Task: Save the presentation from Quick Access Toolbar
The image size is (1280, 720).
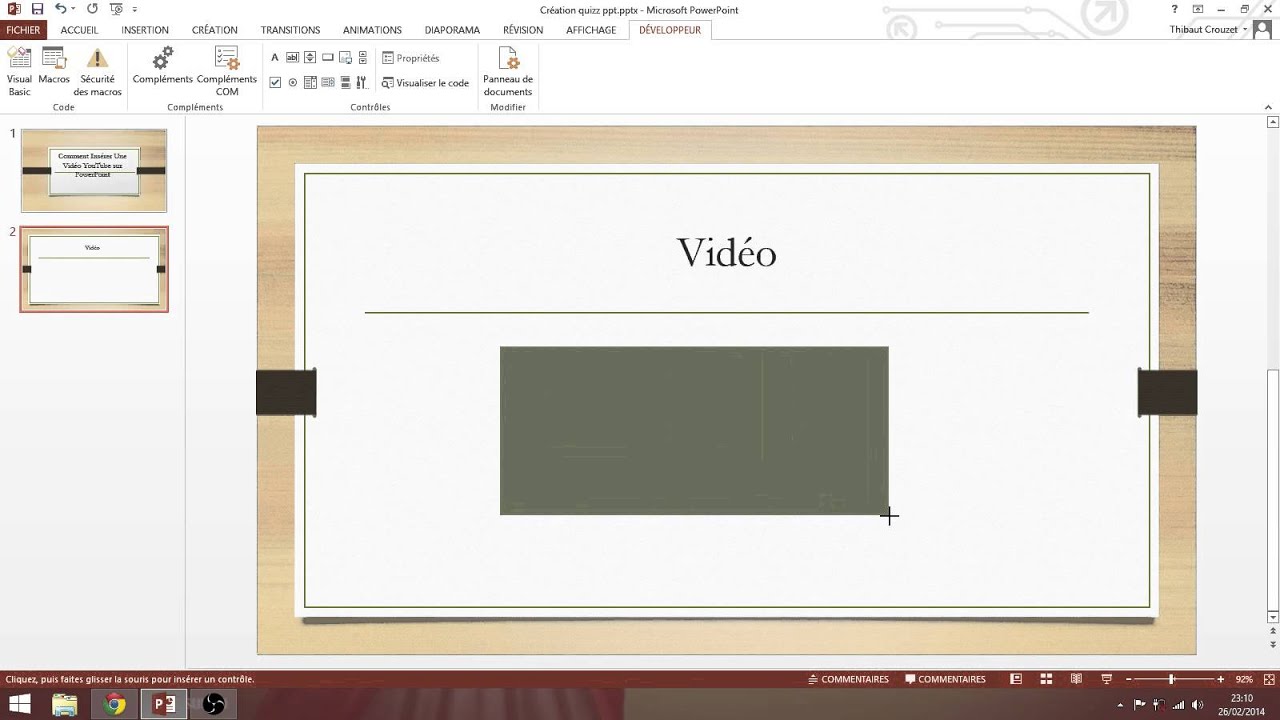Action: [x=37, y=9]
